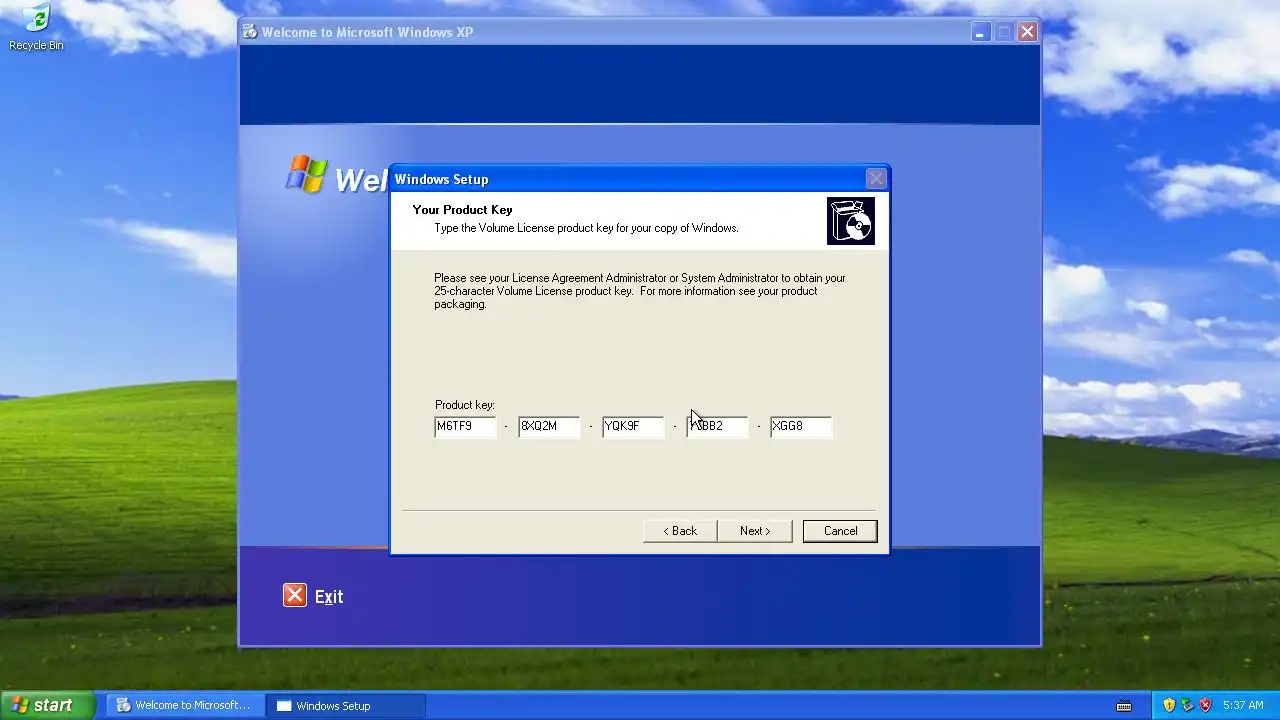Click the second product key field 8XQ2M
Screen dimensions: 1280x720
(549, 426)
